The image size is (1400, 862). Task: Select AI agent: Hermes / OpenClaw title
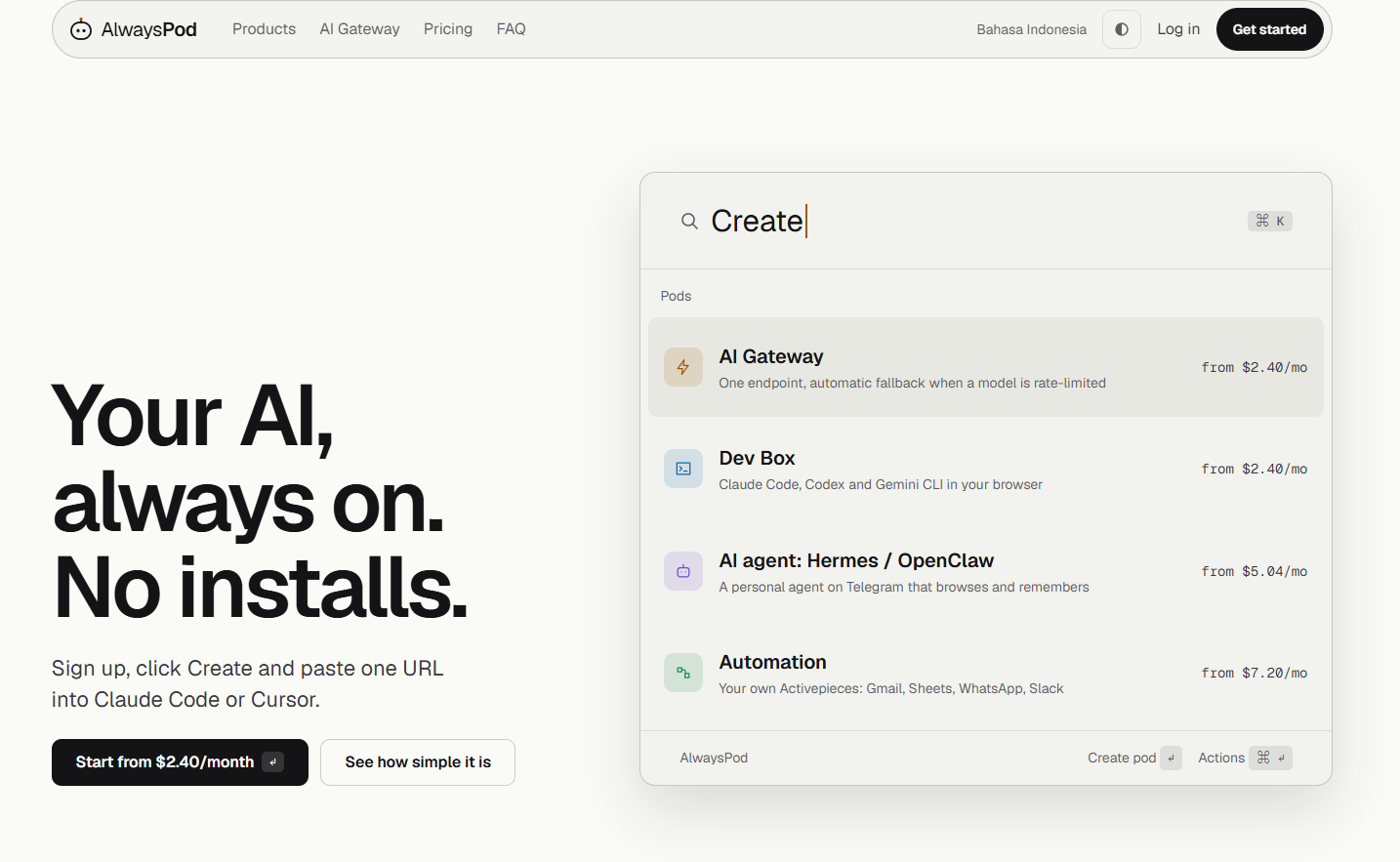coord(857,560)
